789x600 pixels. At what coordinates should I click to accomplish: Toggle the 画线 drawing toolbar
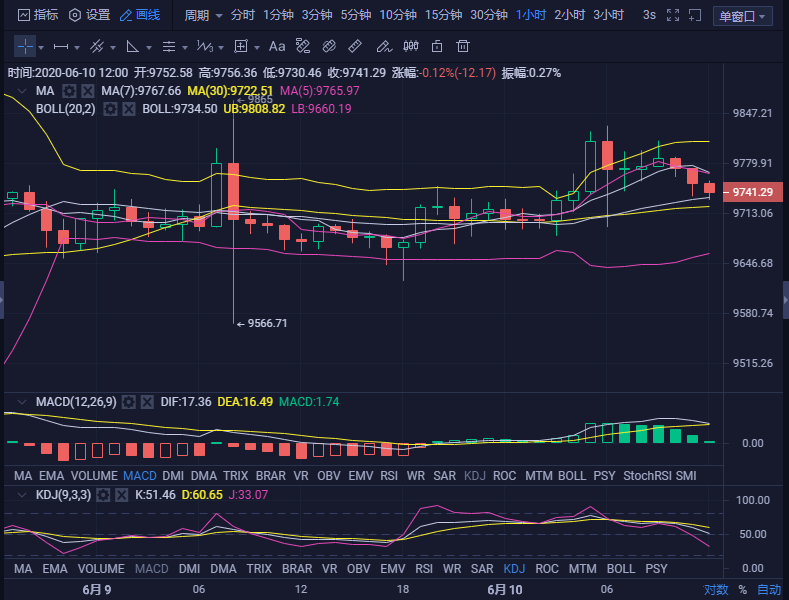pos(140,15)
